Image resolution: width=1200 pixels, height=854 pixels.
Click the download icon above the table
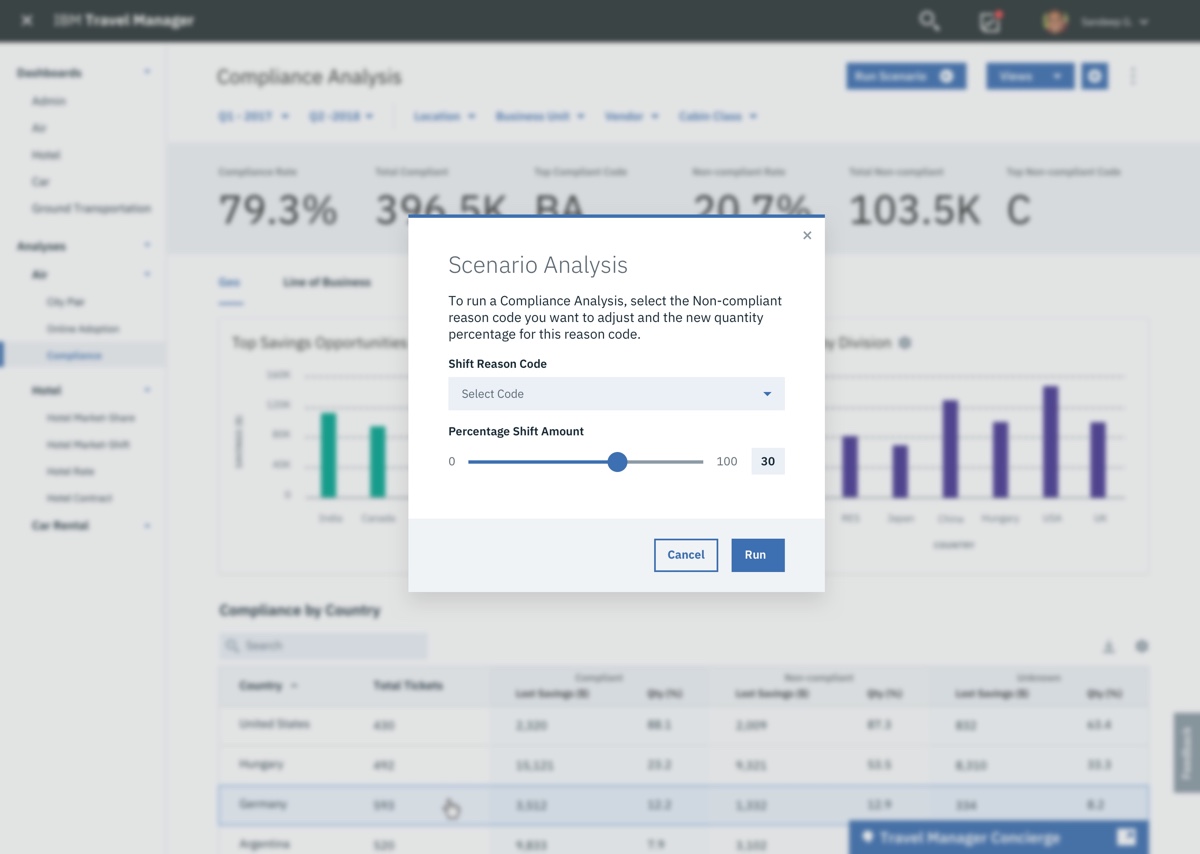point(1108,647)
